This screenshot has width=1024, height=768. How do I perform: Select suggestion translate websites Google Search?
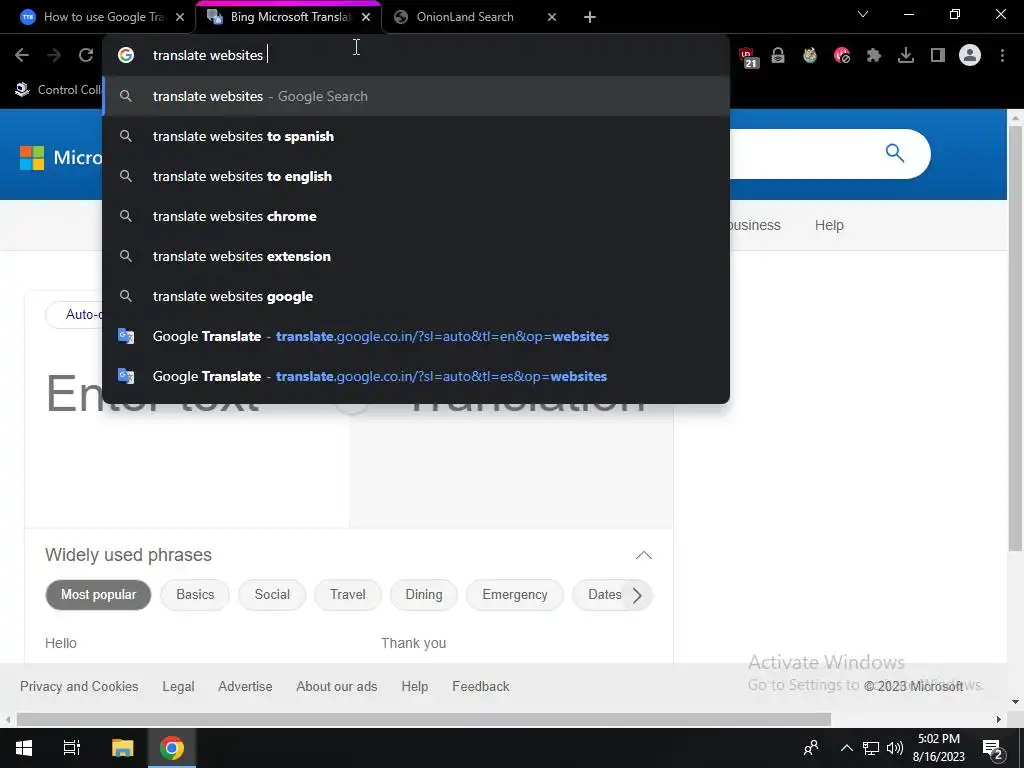coord(416,96)
